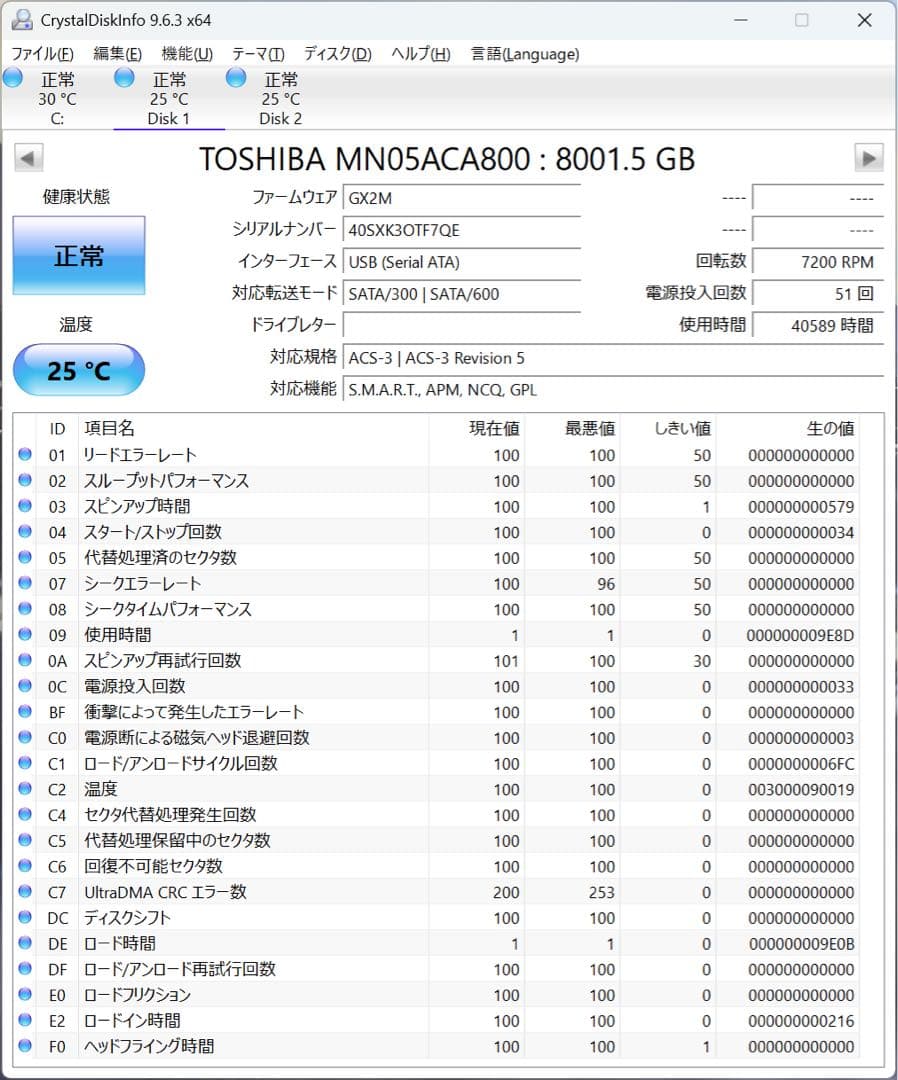Go to next disk with right arrow
898x1080 pixels.
pos(869,158)
